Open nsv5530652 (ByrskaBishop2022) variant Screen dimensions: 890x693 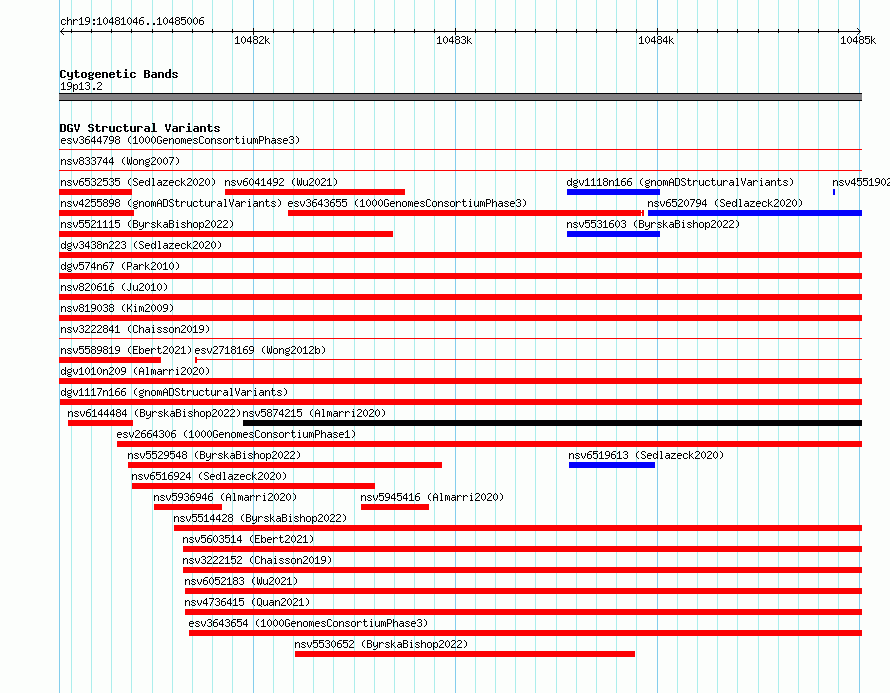[381, 644]
